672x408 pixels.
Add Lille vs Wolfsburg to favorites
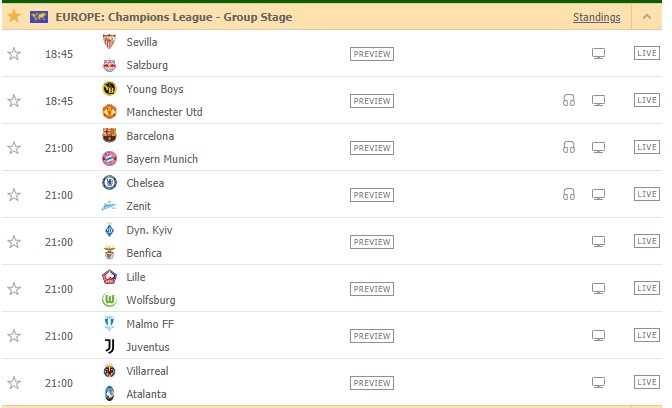[x=14, y=289]
